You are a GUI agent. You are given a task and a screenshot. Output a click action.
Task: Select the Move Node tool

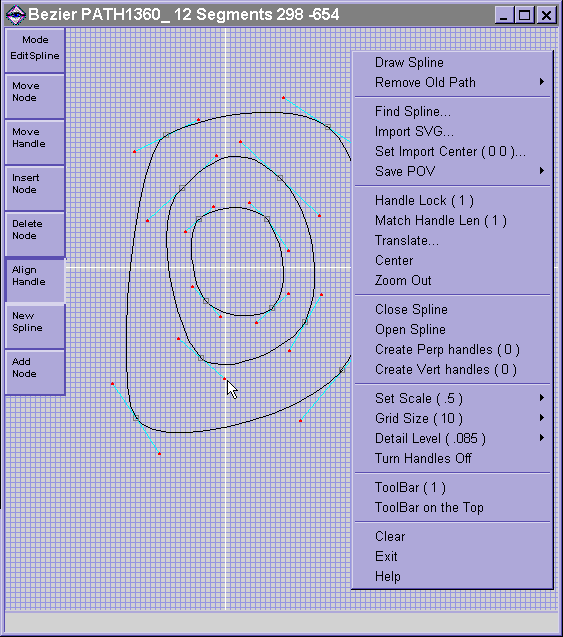tap(35, 96)
